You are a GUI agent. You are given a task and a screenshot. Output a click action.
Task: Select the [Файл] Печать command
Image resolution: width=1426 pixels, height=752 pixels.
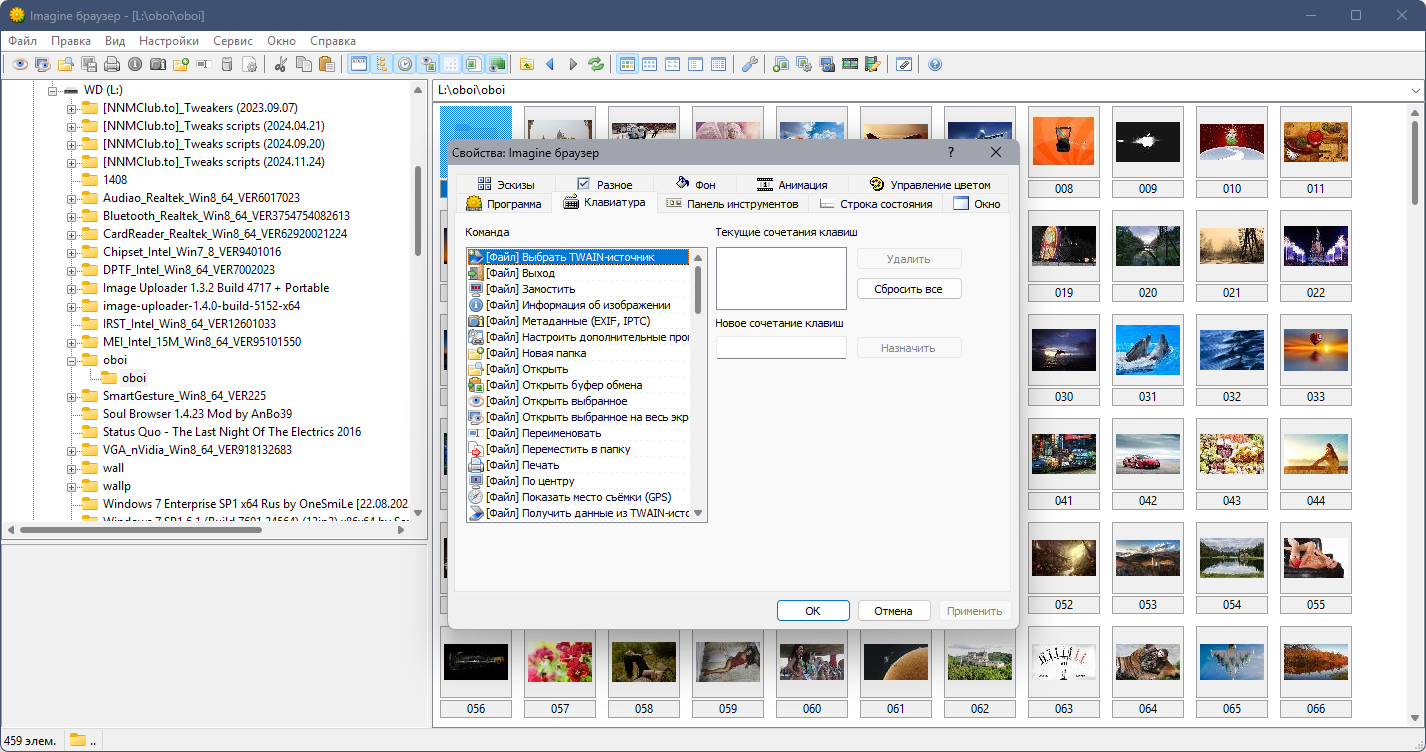click(x=578, y=465)
